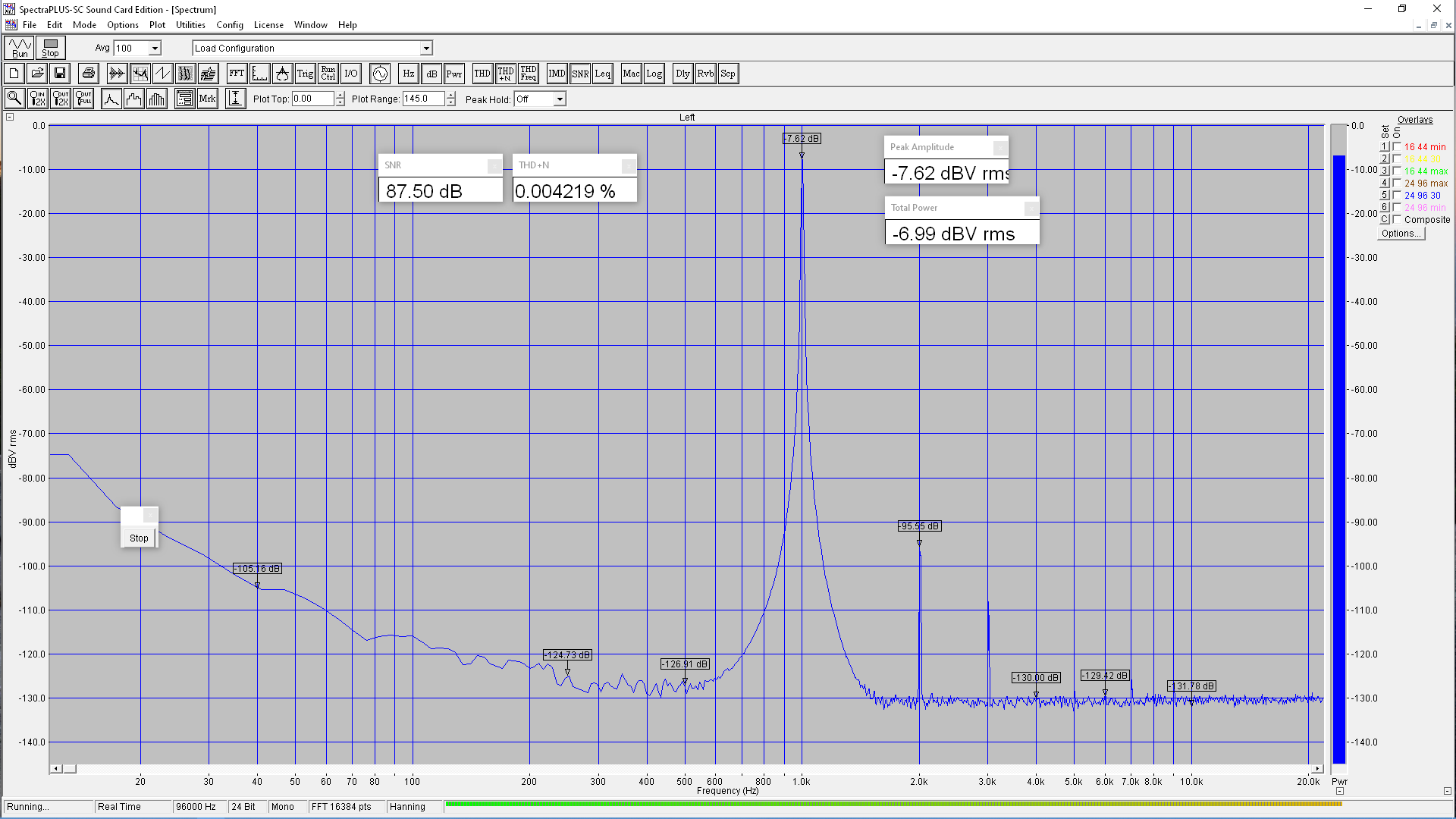The image size is (1456, 819).
Task: Click the -95.55 dB harmonic marker label
Action: pos(919,526)
